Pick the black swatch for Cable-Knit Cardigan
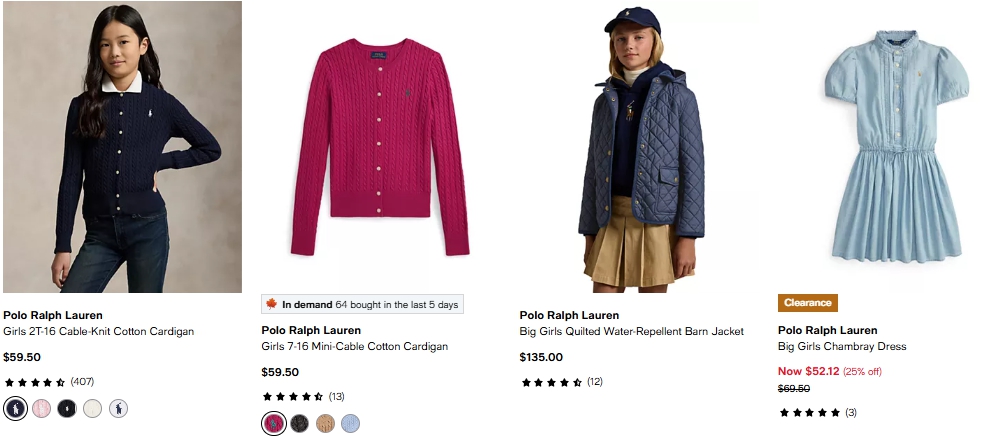This screenshot has height=442, width=1000. click(x=67, y=408)
